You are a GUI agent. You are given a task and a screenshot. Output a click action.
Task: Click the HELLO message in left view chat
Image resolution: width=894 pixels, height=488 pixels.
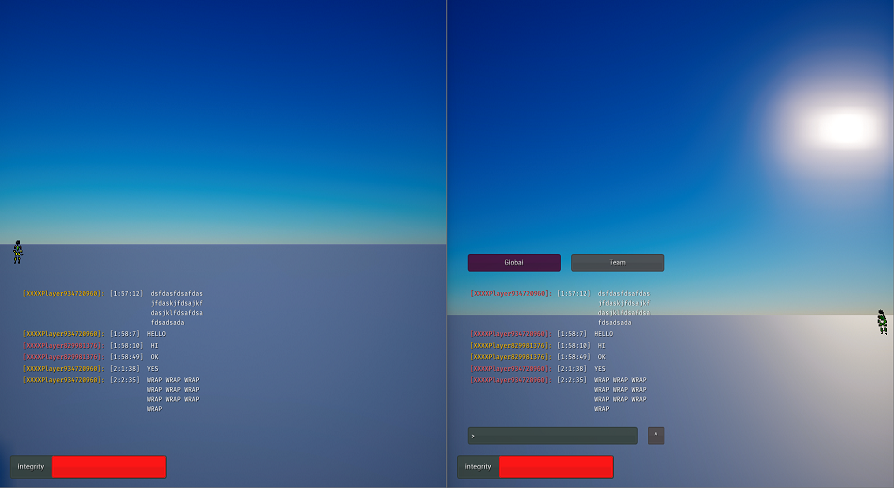coord(156,334)
